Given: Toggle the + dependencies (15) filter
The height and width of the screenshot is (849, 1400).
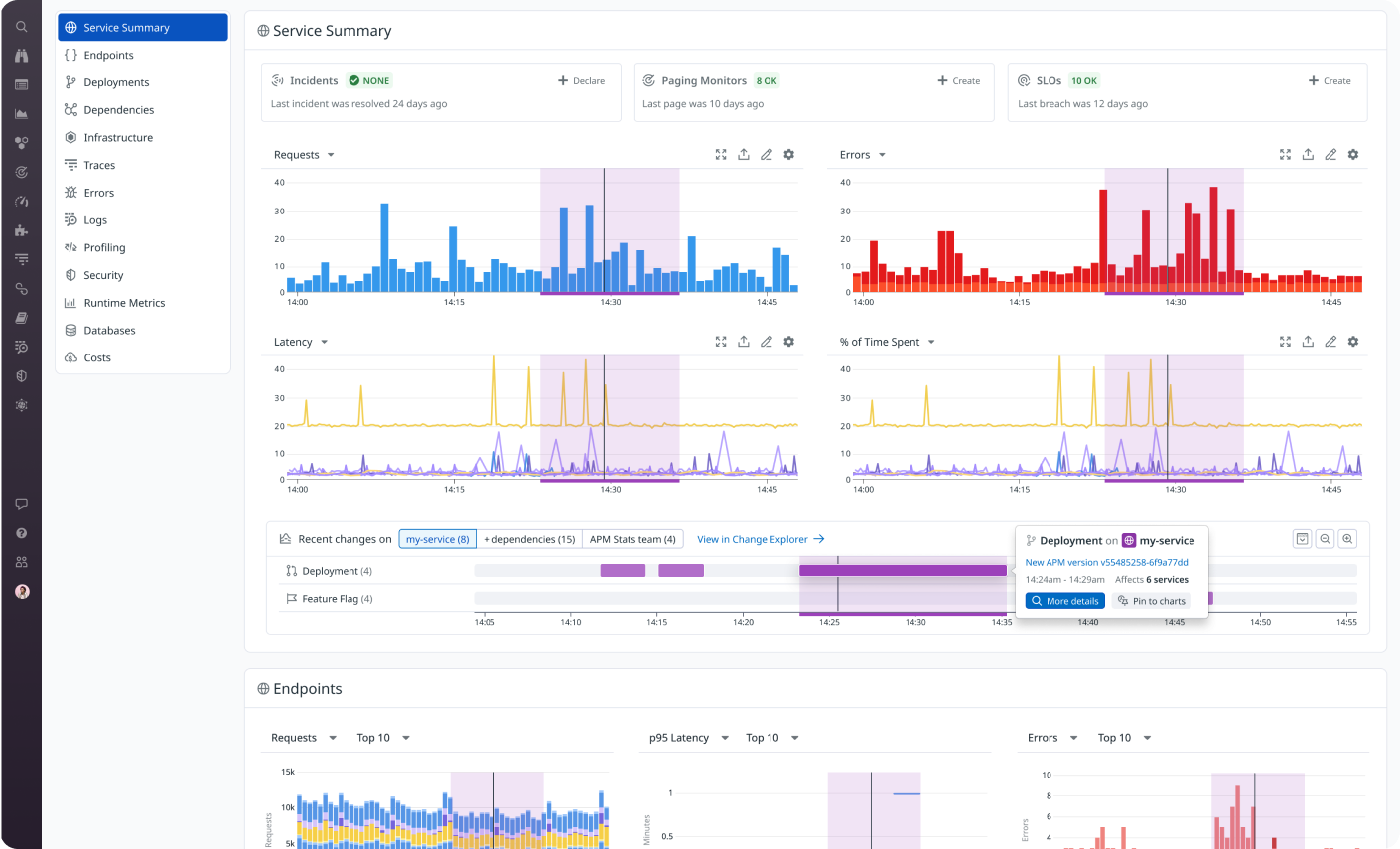Looking at the screenshot, I should (x=529, y=539).
